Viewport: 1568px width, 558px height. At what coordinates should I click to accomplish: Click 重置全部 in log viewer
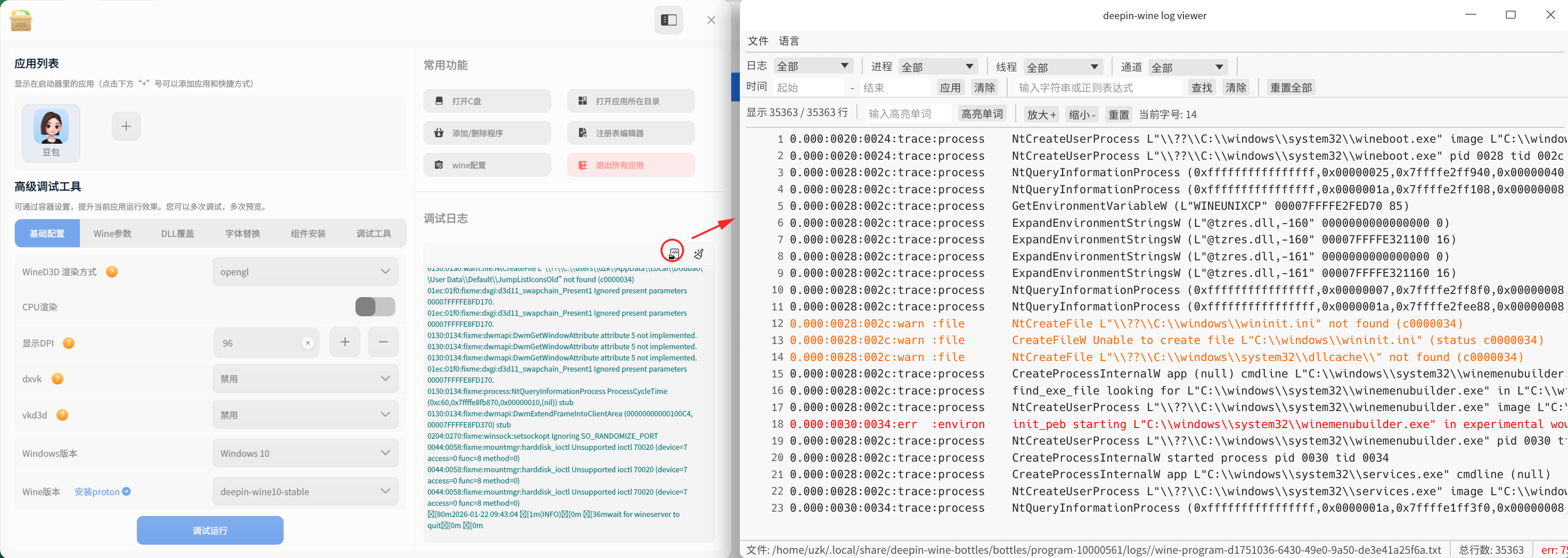coord(1291,88)
